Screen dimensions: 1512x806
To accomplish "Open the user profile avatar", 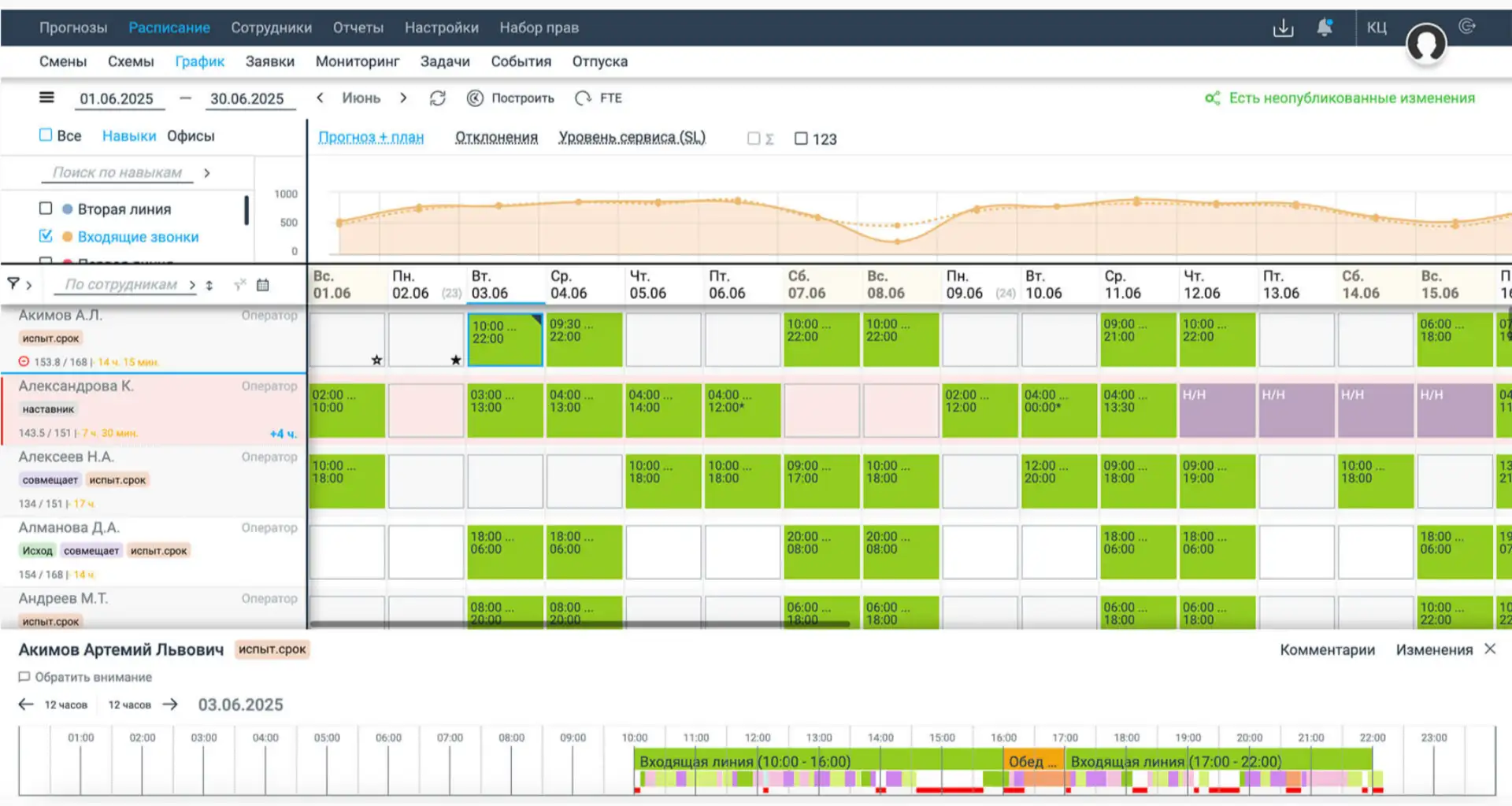I will (1426, 43).
